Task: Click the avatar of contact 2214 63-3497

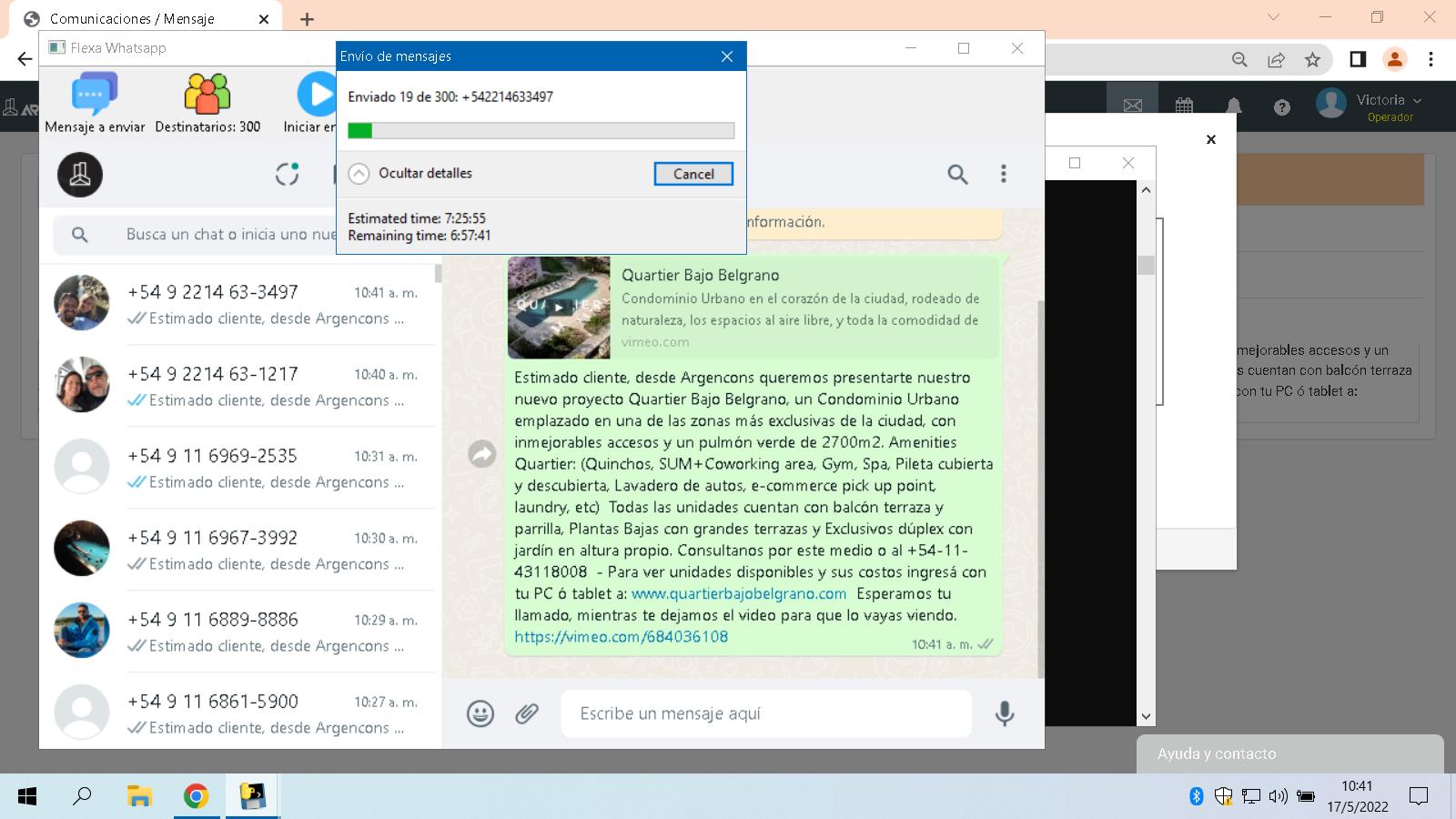Action: (x=82, y=302)
